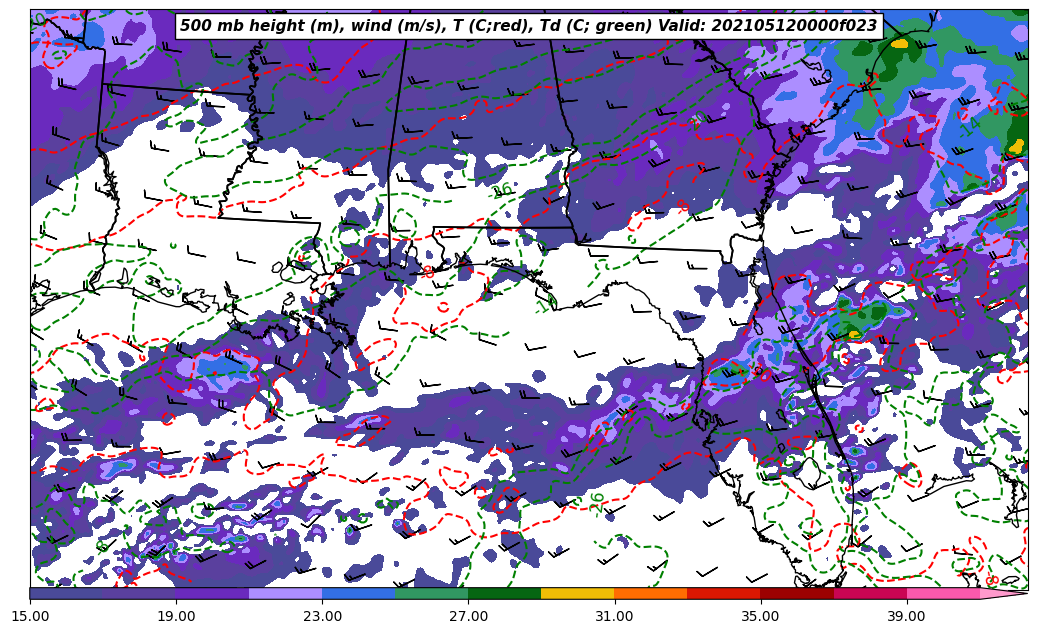Click the yellow segment of the colorbar
The height and width of the screenshot is (633, 1037).
(577, 593)
